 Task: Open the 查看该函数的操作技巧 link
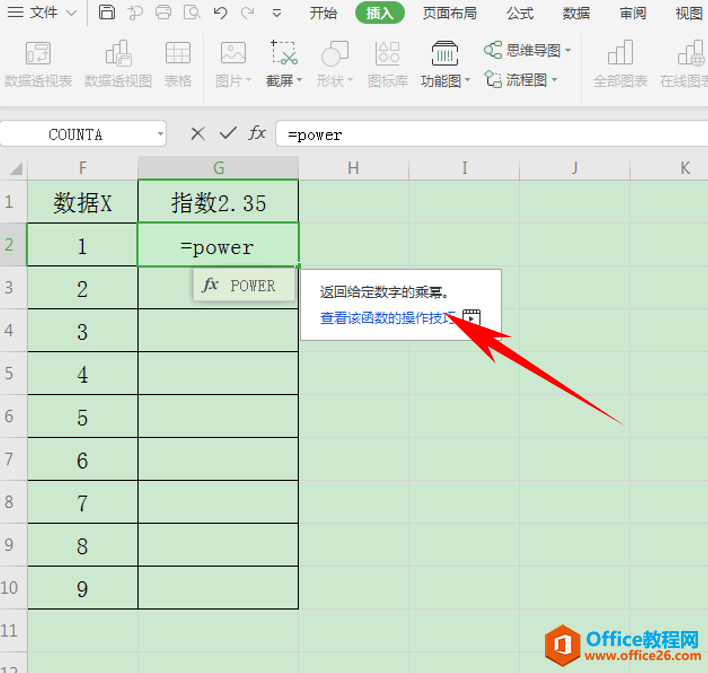pyautogui.click(x=388, y=318)
